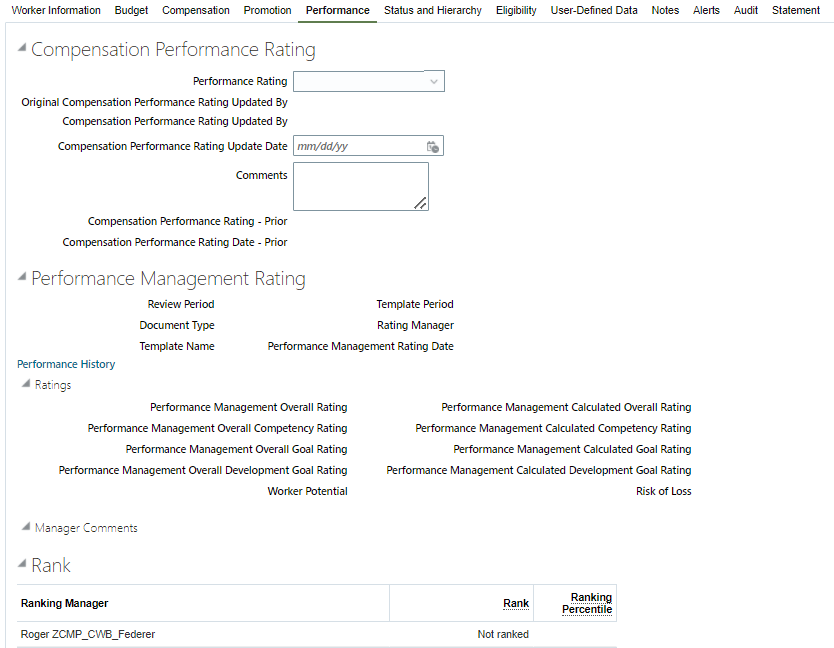This screenshot has width=834, height=648.
Task: Click the Review Period label
Action: coord(181,304)
